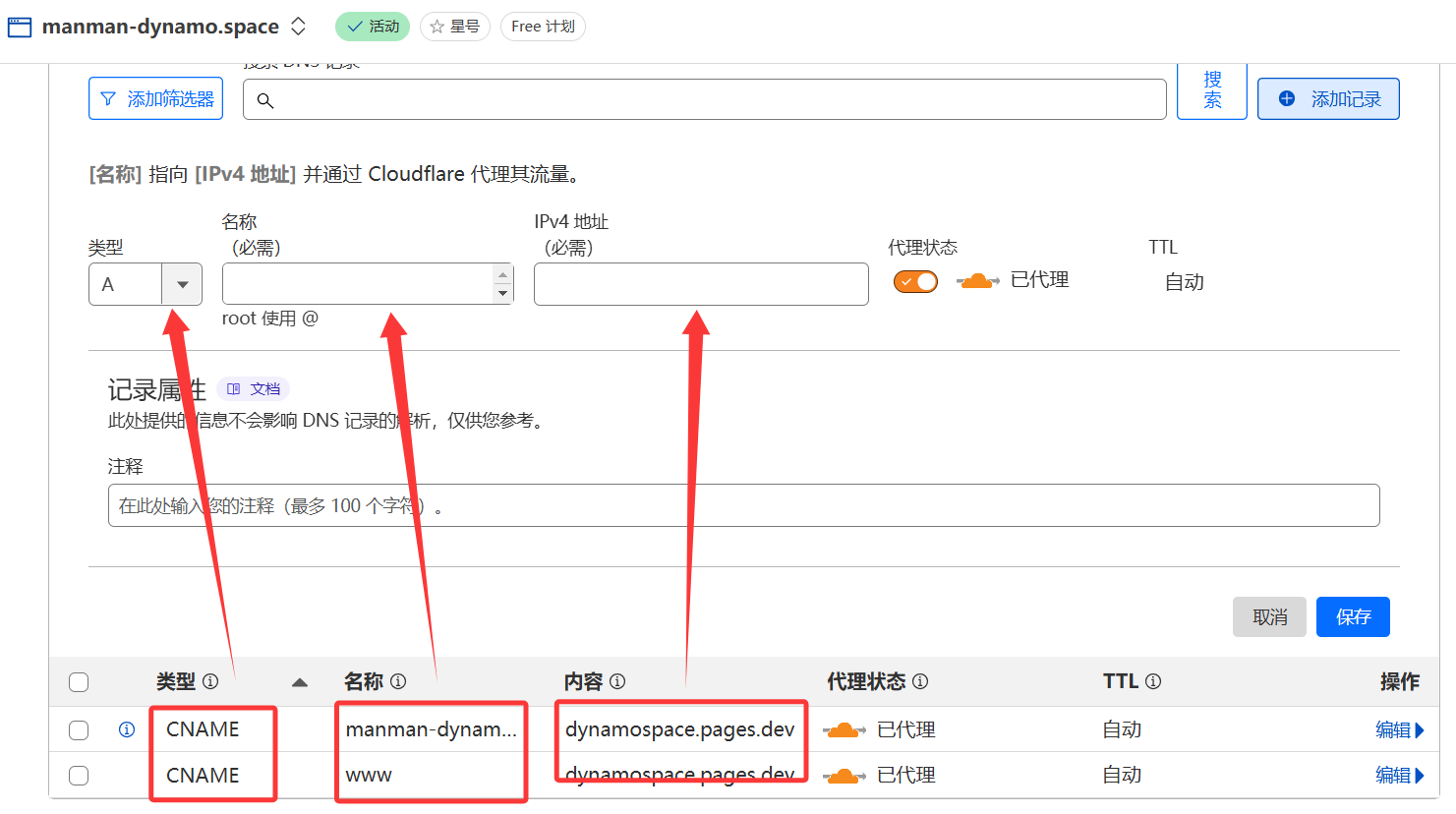
Task: Click the 取消 button
Action: pos(1269,616)
